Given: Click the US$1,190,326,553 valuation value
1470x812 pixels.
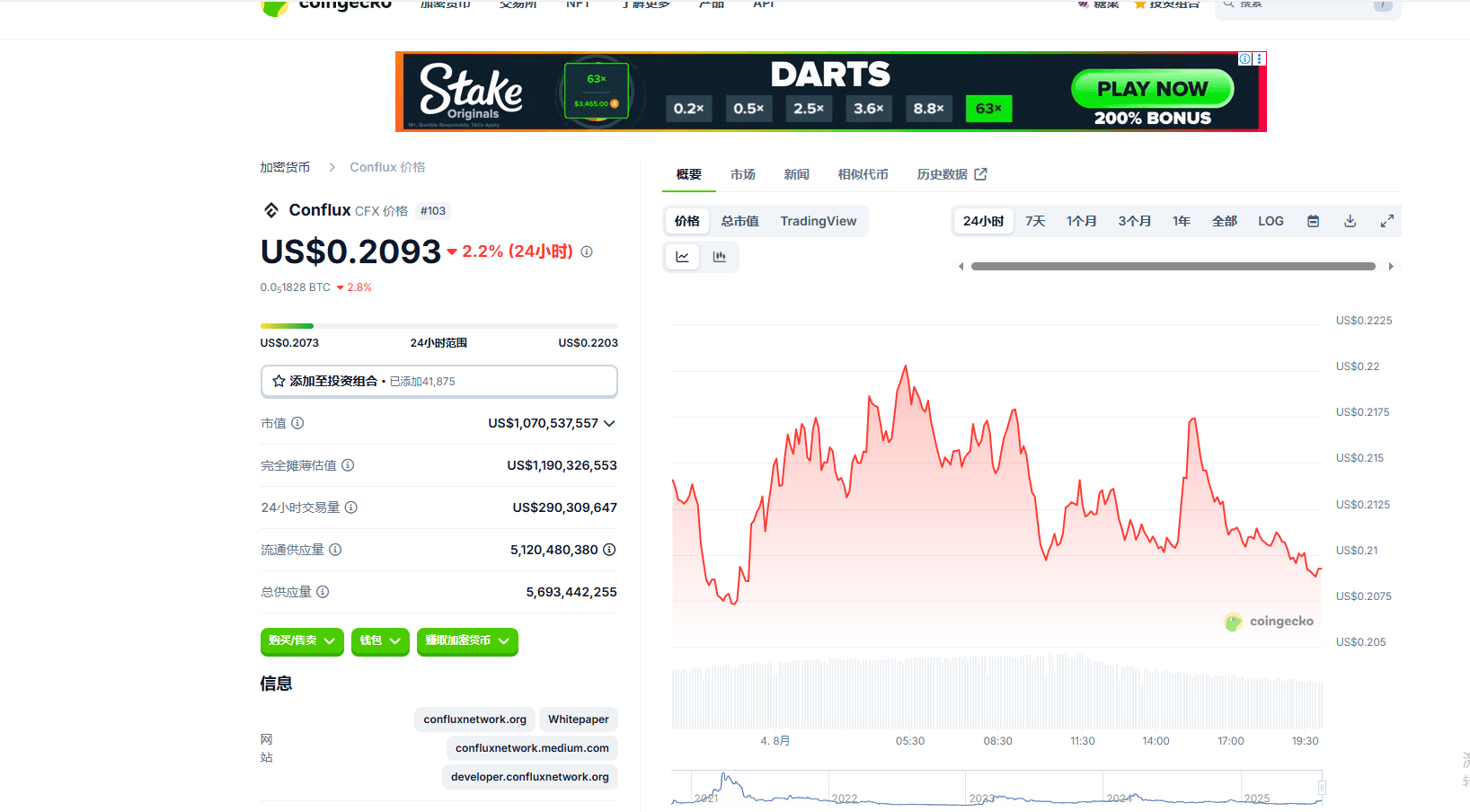Looking at the screenshot, I should (562, 465).
